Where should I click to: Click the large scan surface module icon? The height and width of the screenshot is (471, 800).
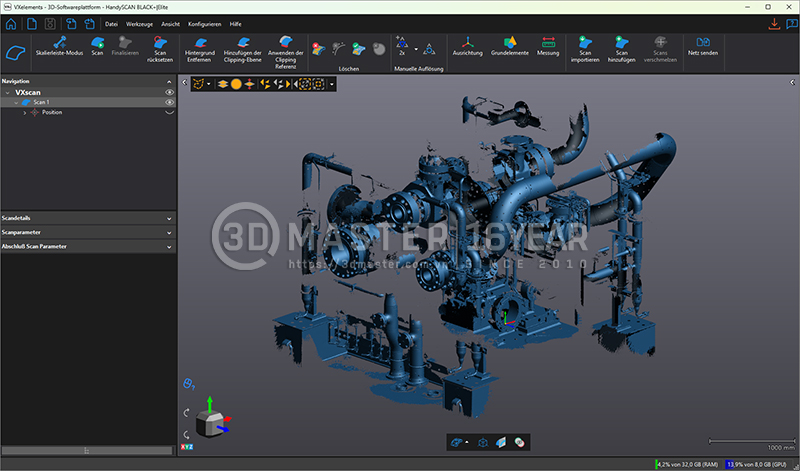tap(15, 53)
